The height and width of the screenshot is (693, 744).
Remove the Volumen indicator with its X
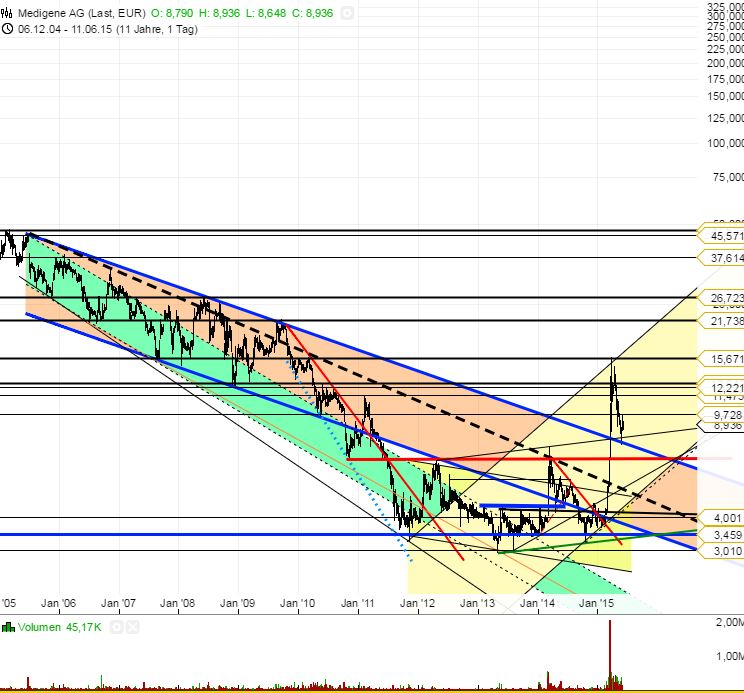point(130,627)
